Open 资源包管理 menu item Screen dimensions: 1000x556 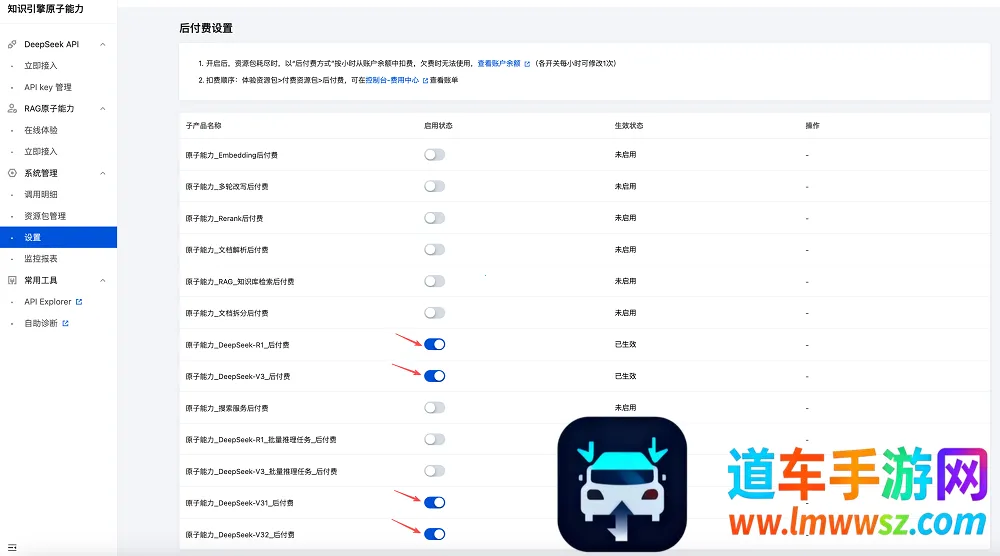45,216
